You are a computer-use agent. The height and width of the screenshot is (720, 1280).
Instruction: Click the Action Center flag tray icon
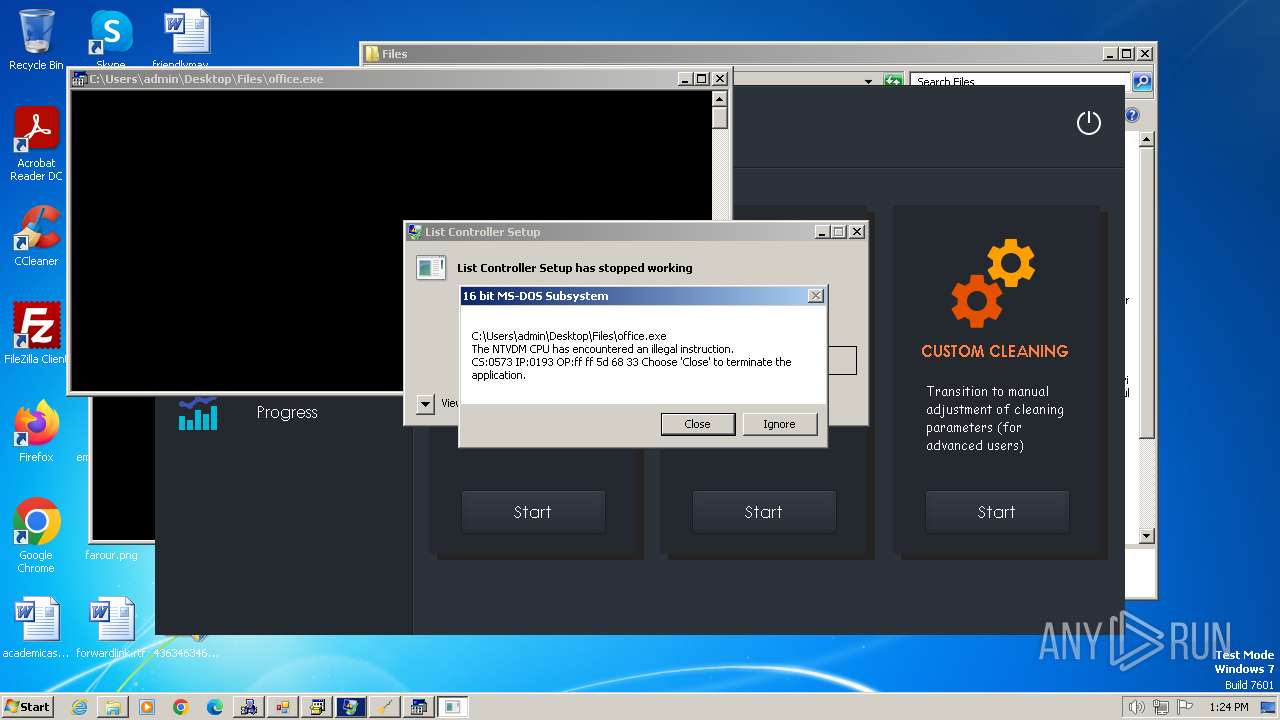1184,707
